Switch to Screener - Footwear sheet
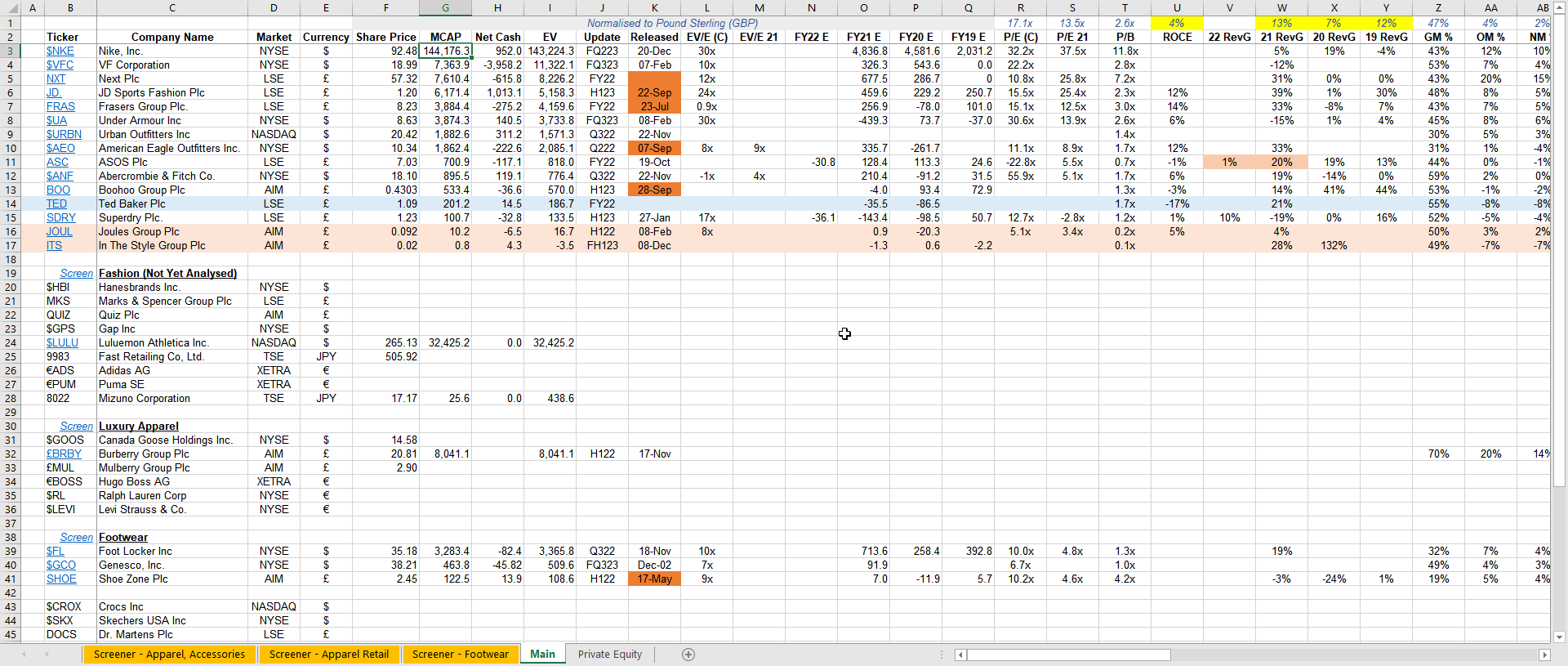The image size is (1568, 666). pyautogui.click(x=460, y=655)
